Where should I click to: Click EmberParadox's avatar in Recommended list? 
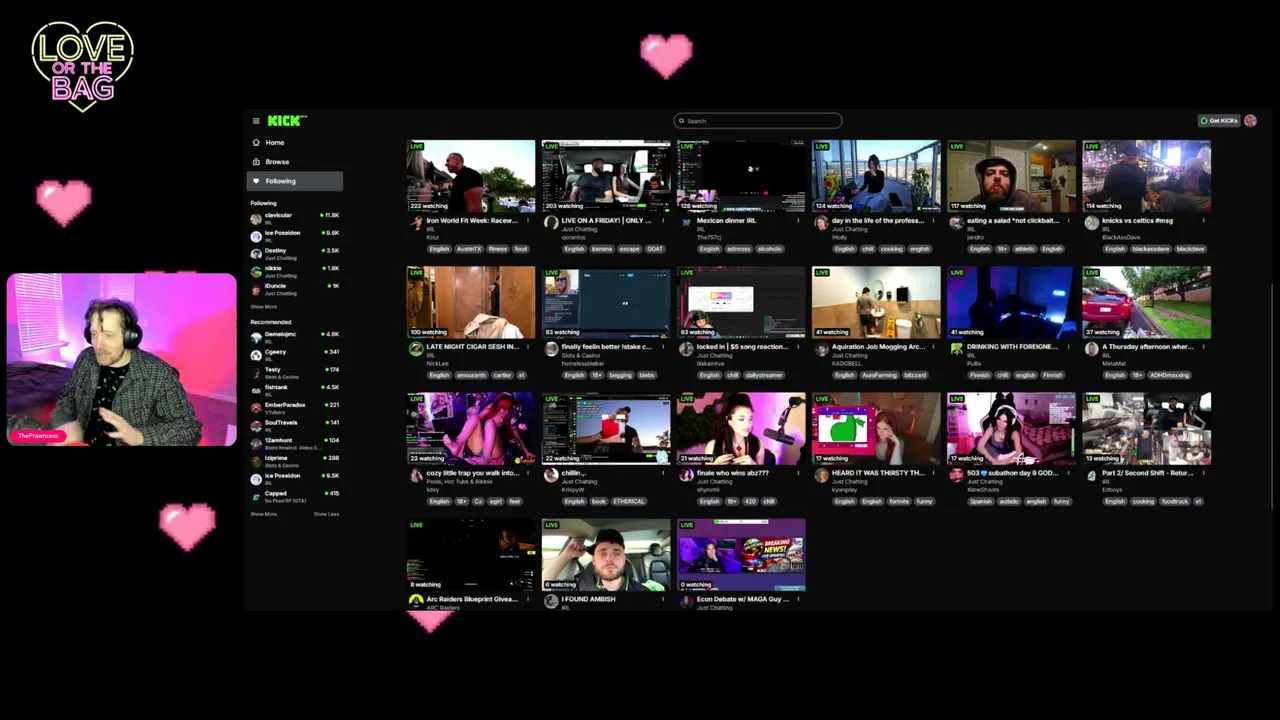coord(256,407)
